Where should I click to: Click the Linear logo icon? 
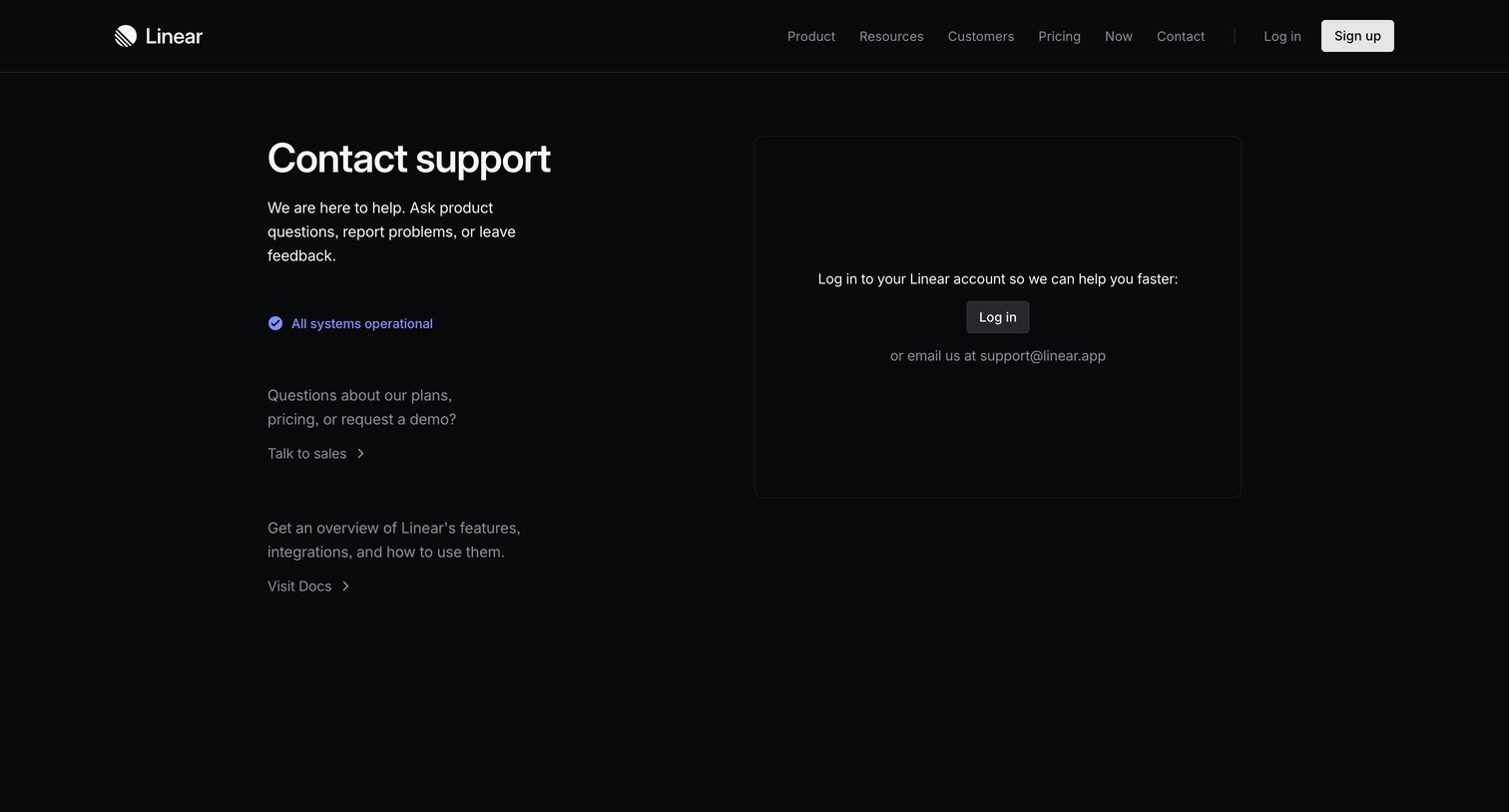[126, 36]
